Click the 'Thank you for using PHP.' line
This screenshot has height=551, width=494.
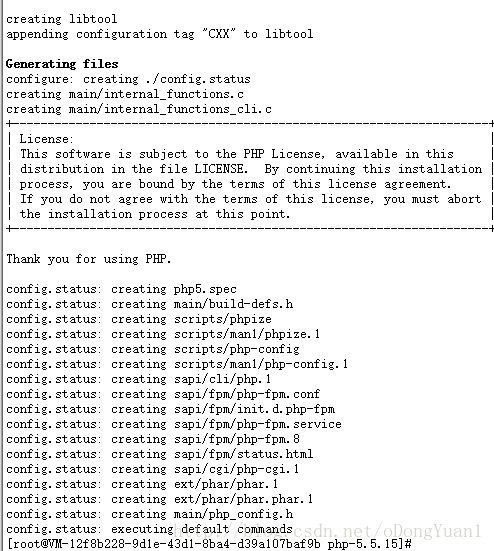coord(89,259)
